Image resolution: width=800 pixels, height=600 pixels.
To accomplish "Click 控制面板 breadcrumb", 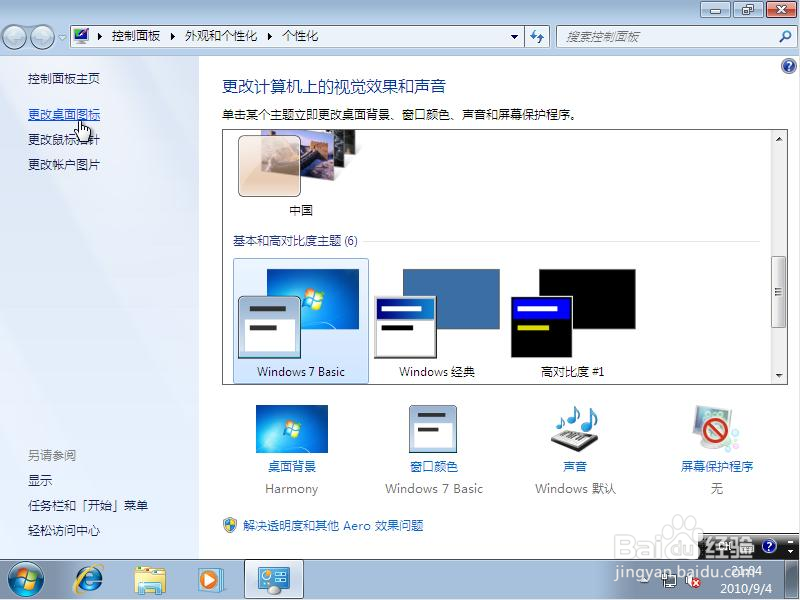I will [x=136, y=36].
